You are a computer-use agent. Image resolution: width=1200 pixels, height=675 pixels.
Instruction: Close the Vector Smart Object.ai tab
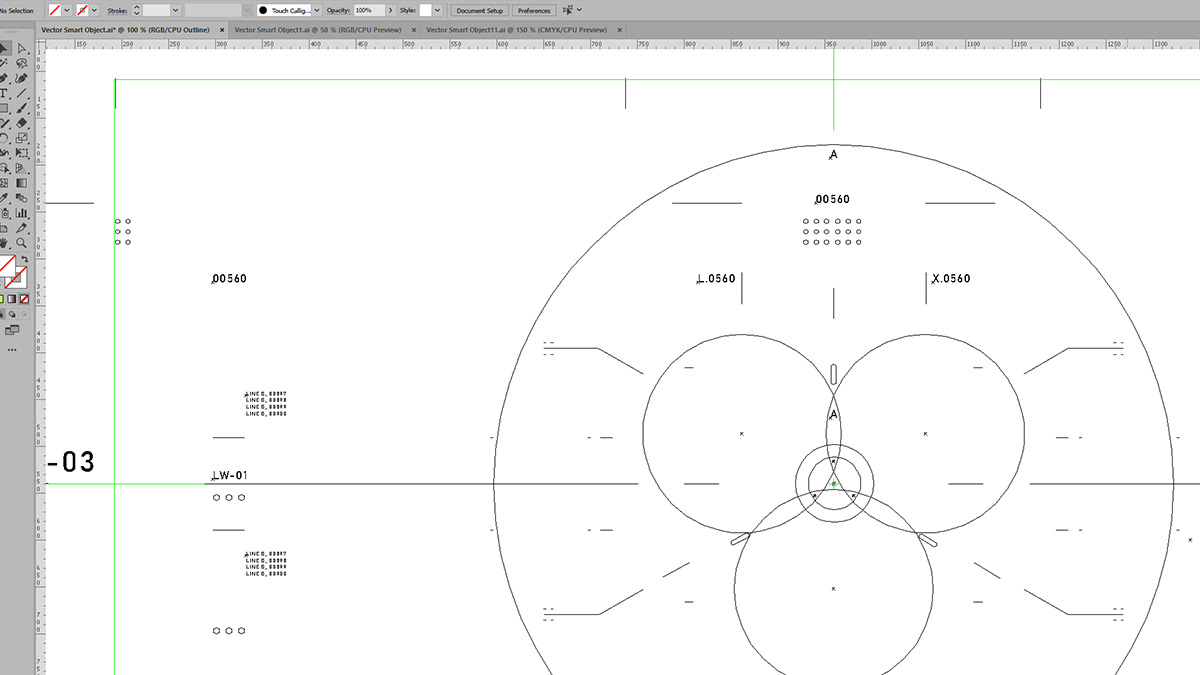tap(222, 30)
